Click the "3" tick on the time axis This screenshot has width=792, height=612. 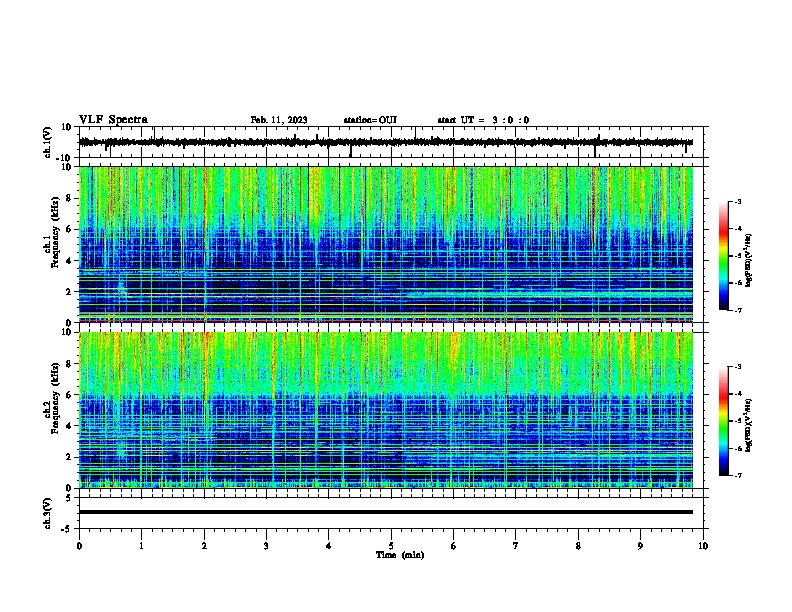pyautogui.click(x=266, y=546)
